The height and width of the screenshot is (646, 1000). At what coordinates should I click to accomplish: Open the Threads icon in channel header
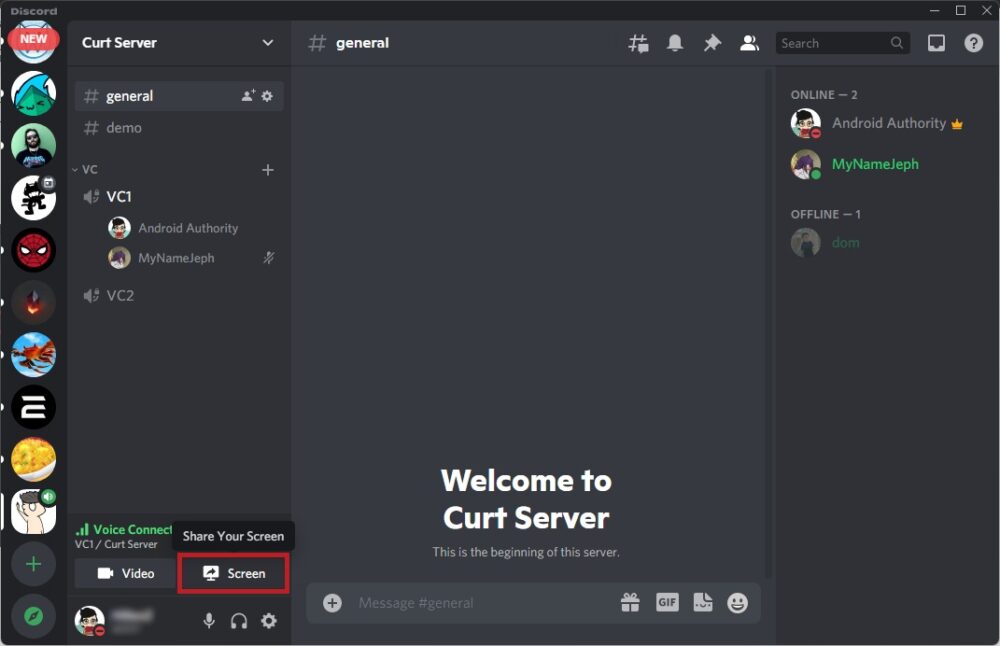(638, 43)
